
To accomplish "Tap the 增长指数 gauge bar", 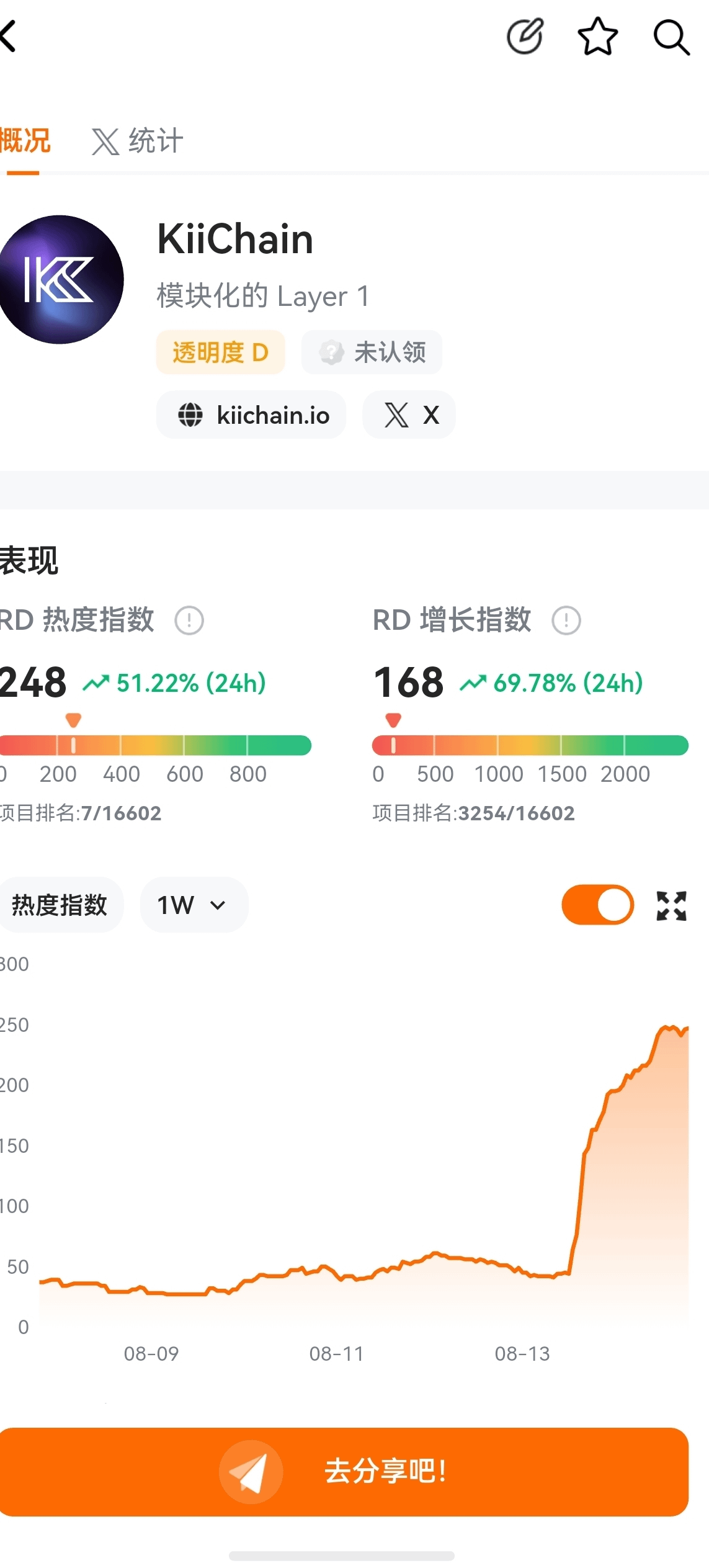I will [x=530, y=745].
